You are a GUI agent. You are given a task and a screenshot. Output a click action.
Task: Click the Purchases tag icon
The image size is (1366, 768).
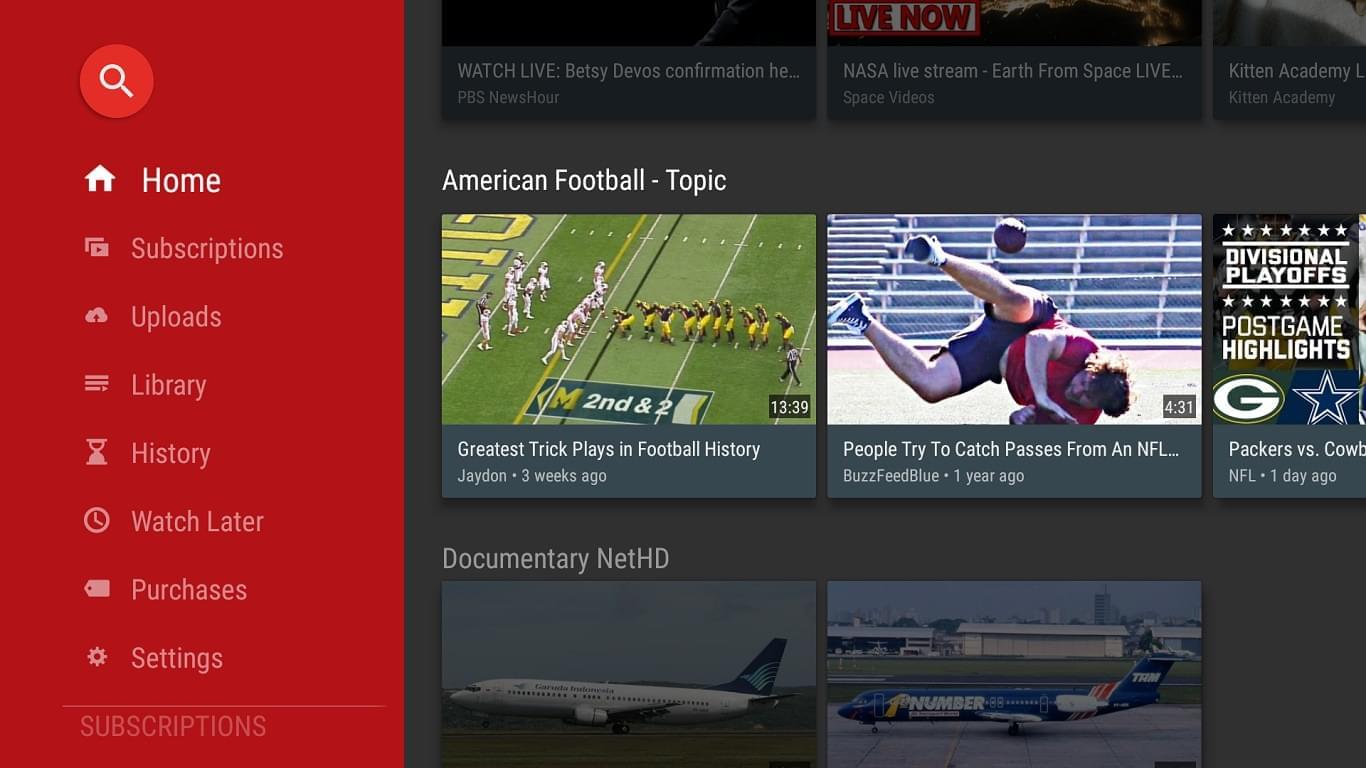coord(97,589)
